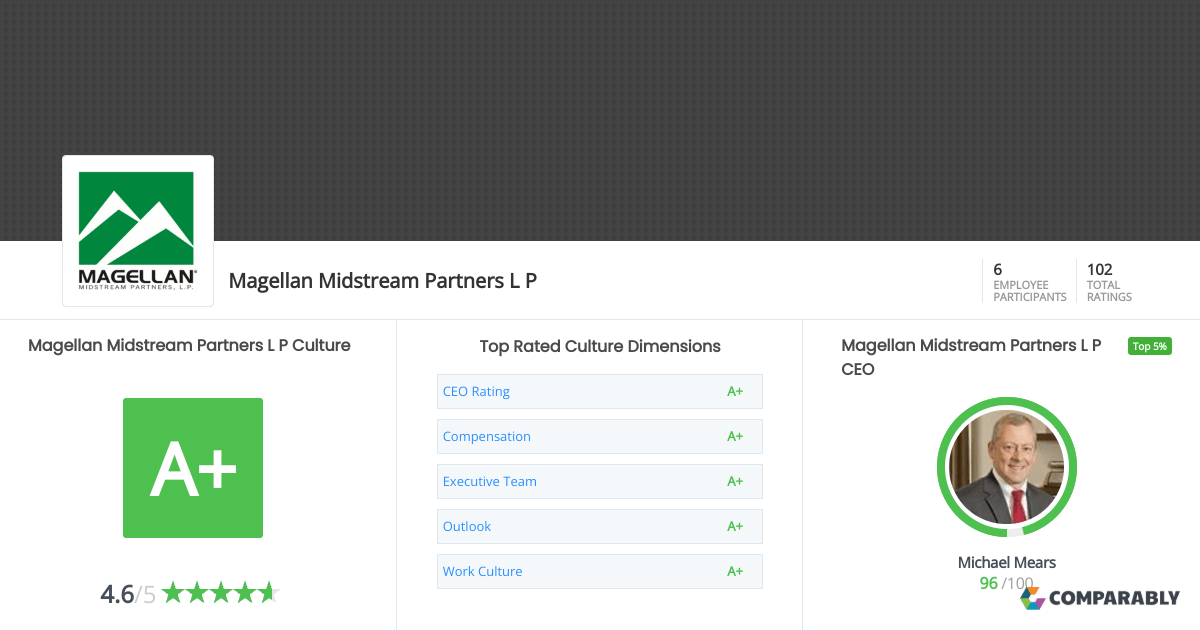Click the Magellan company logo
The width and height of the screenshot is (1200, 630).
[x=137, y=229]
